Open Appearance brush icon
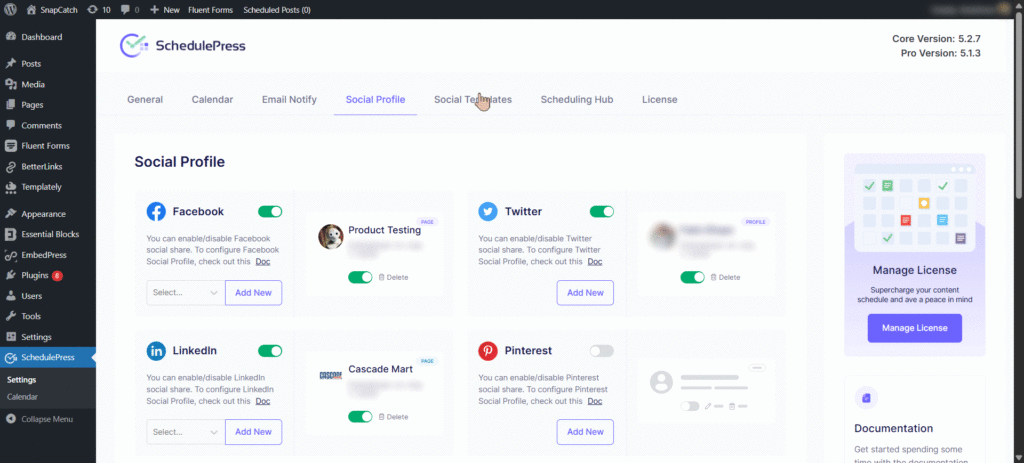Image resolution: width=1024 pixels, height=463 pixels. pos(10,214)
